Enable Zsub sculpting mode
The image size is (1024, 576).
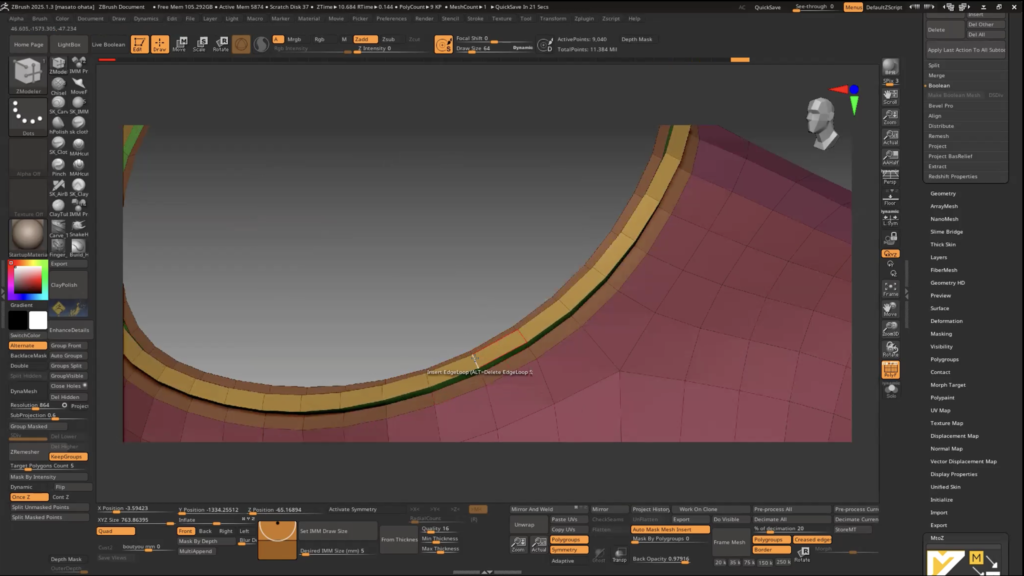[x=388, y=39]
